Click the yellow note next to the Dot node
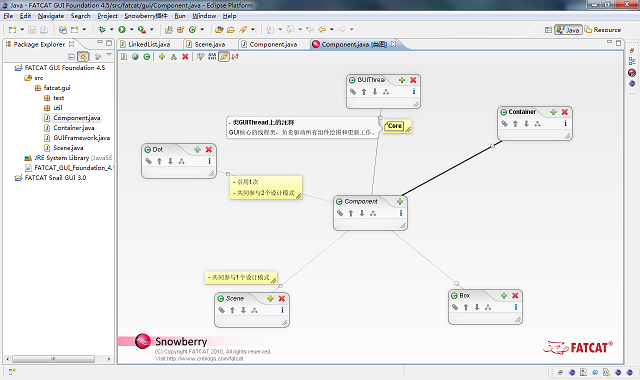Image resolution: width=640 pixels, height=380 pixels. click(x=266, y=188)
